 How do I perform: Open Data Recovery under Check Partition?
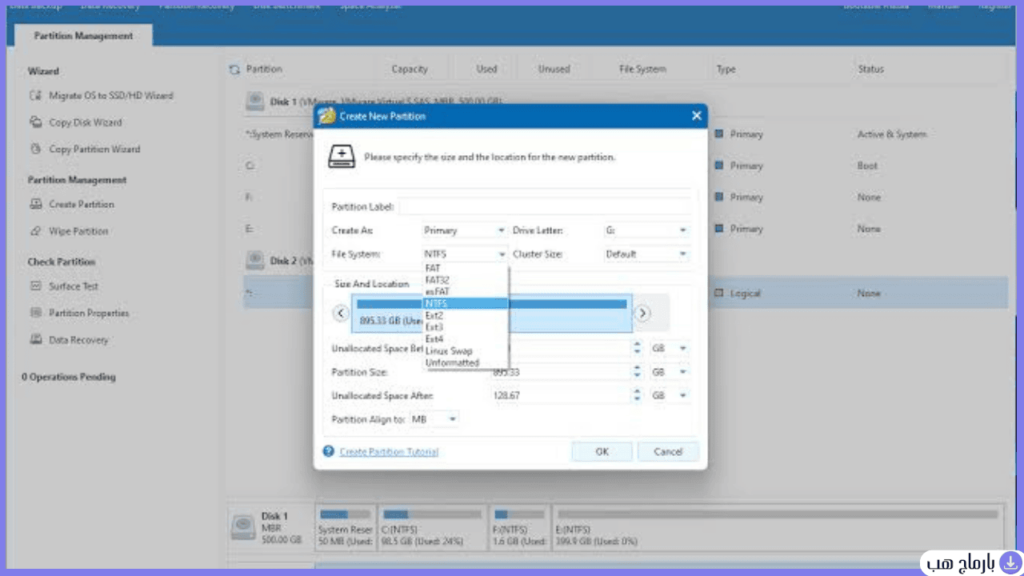[69, 340]
